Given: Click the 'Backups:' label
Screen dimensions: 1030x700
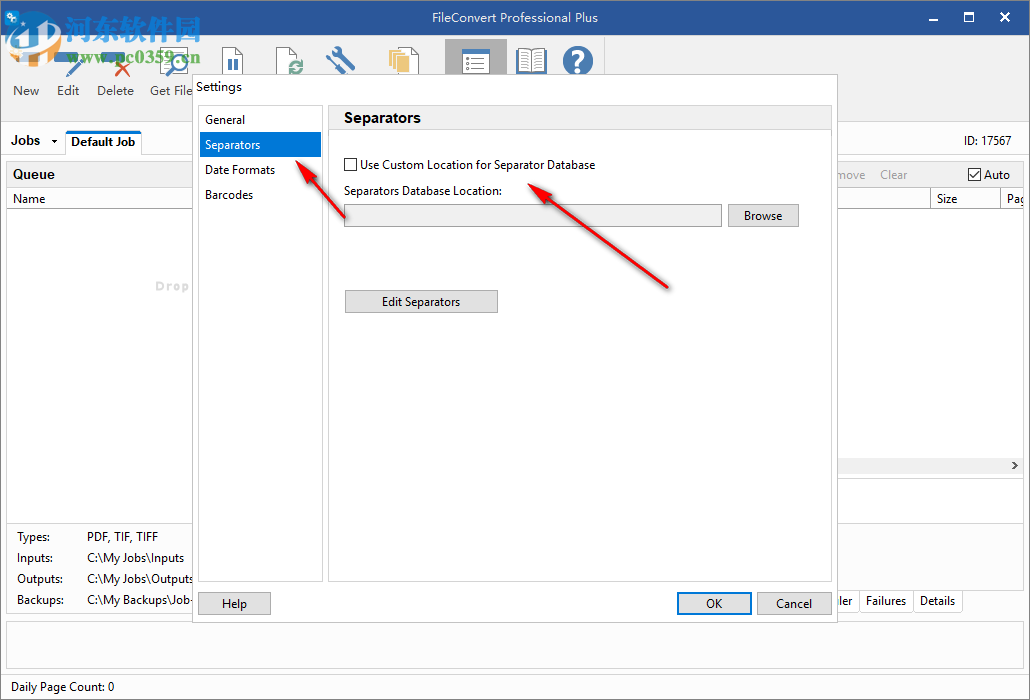Looking at the screenshot, I should point(40,600).
